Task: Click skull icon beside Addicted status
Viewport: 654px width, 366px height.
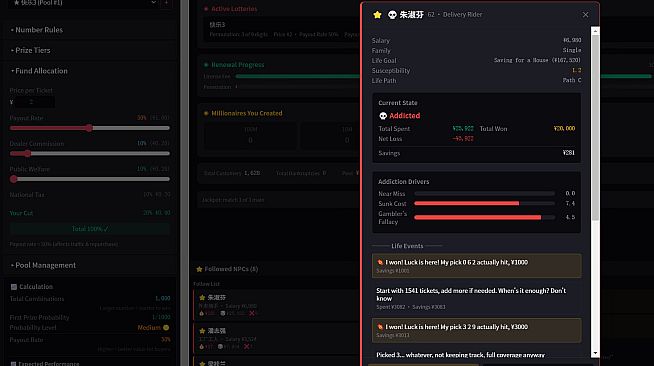Action: [x=383, y=115]
